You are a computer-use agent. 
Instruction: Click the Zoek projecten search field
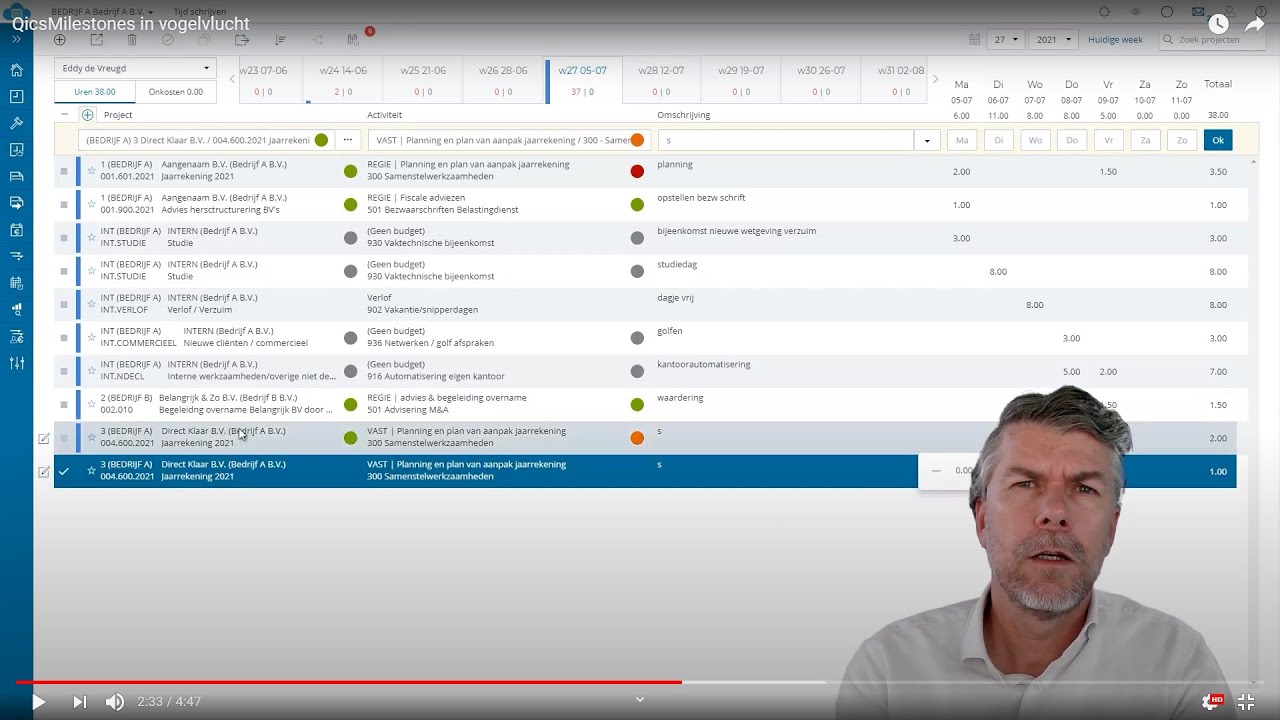coord(1213,40)
